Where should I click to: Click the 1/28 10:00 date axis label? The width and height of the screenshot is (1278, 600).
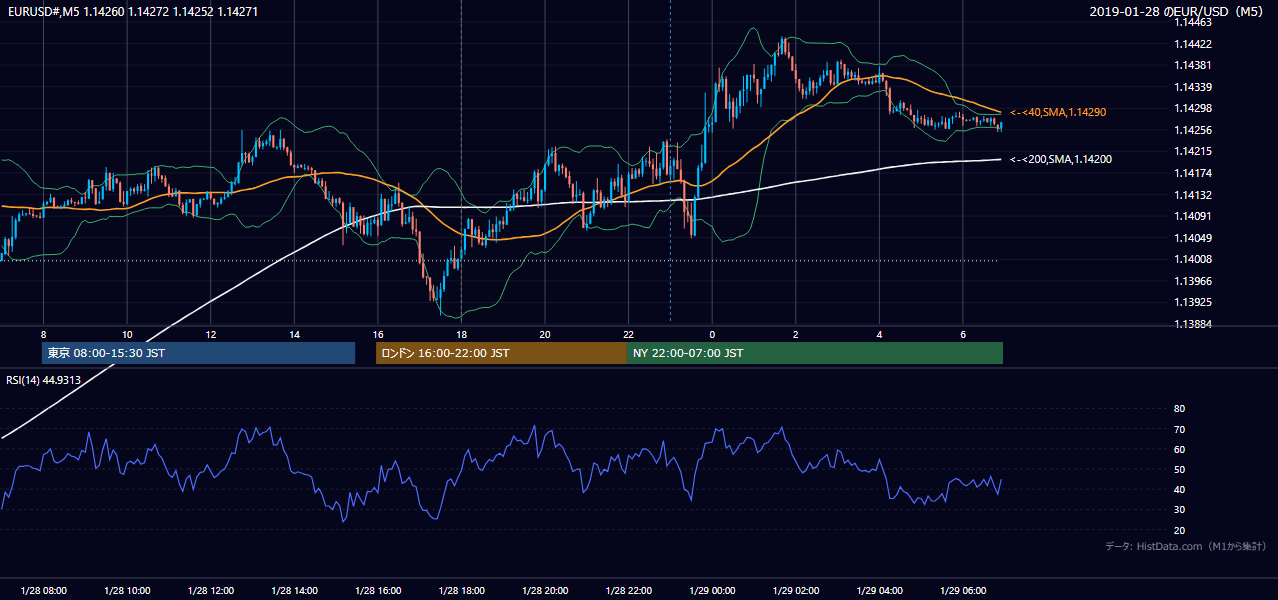tap(127, 591)
